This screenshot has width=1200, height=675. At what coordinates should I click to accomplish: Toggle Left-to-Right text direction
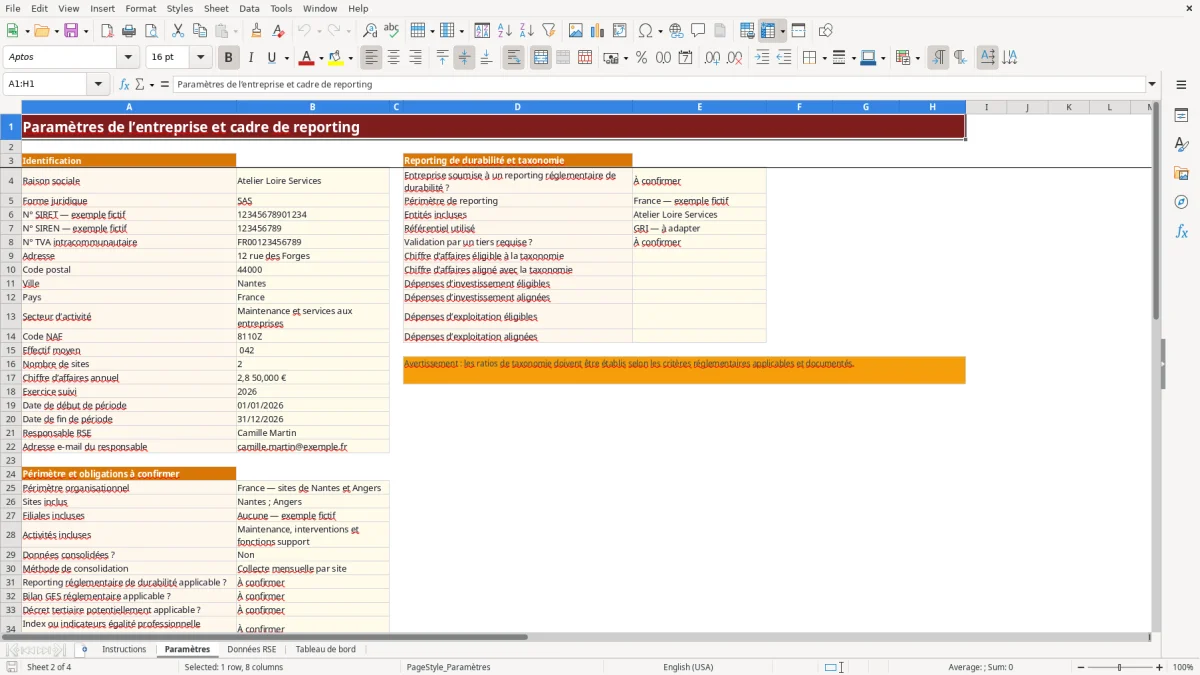click(x=938, y=58)
